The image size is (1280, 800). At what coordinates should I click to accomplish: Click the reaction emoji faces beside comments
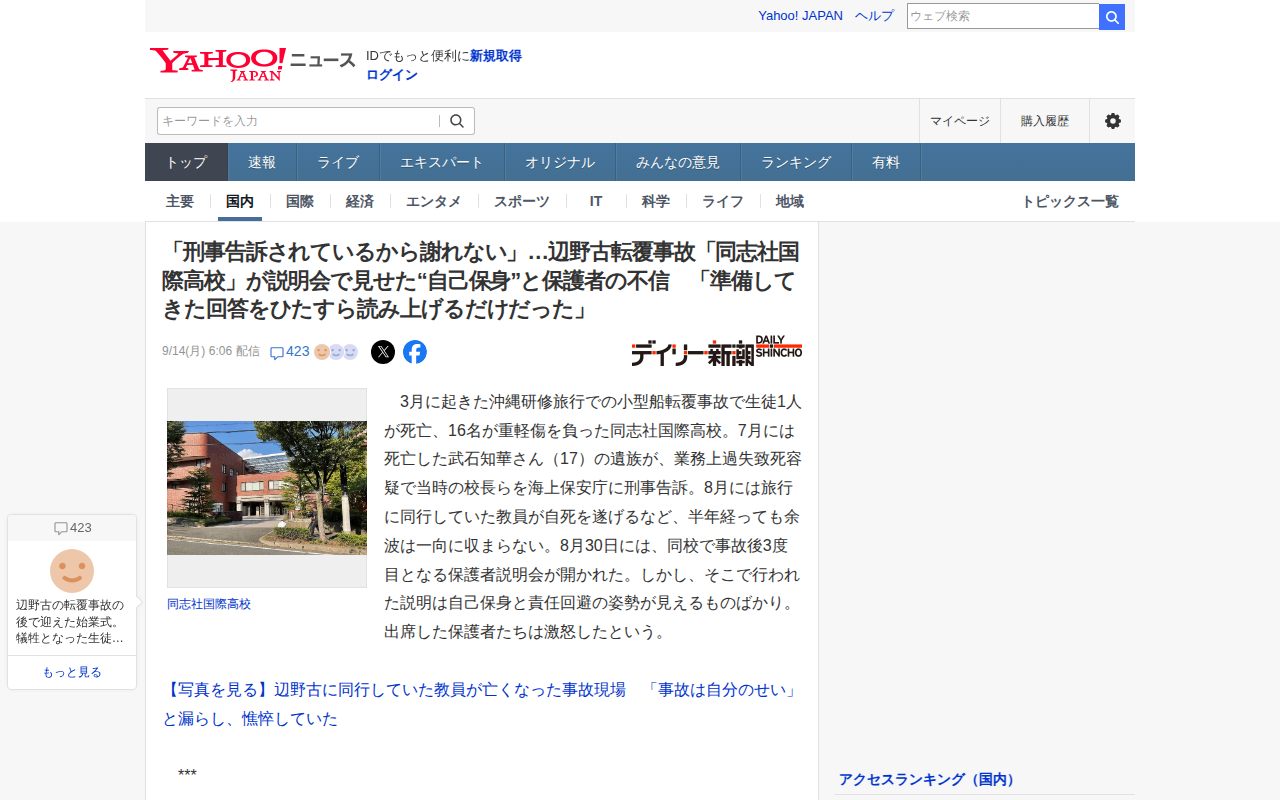(336, 352)
